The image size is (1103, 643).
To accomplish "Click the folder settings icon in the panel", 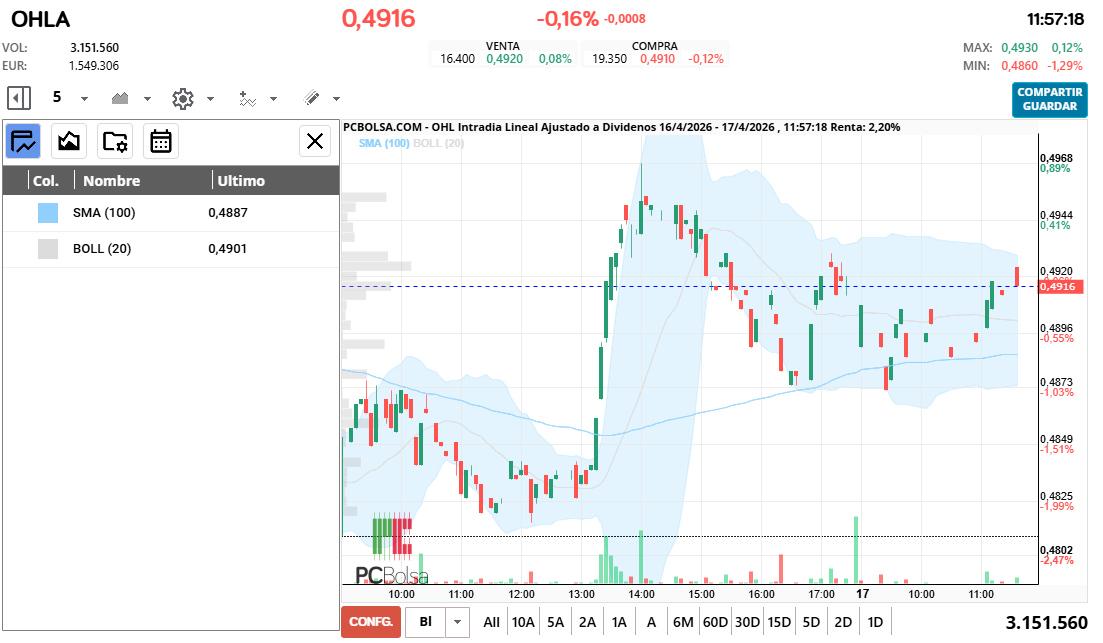I will click(x=115, y=141).
